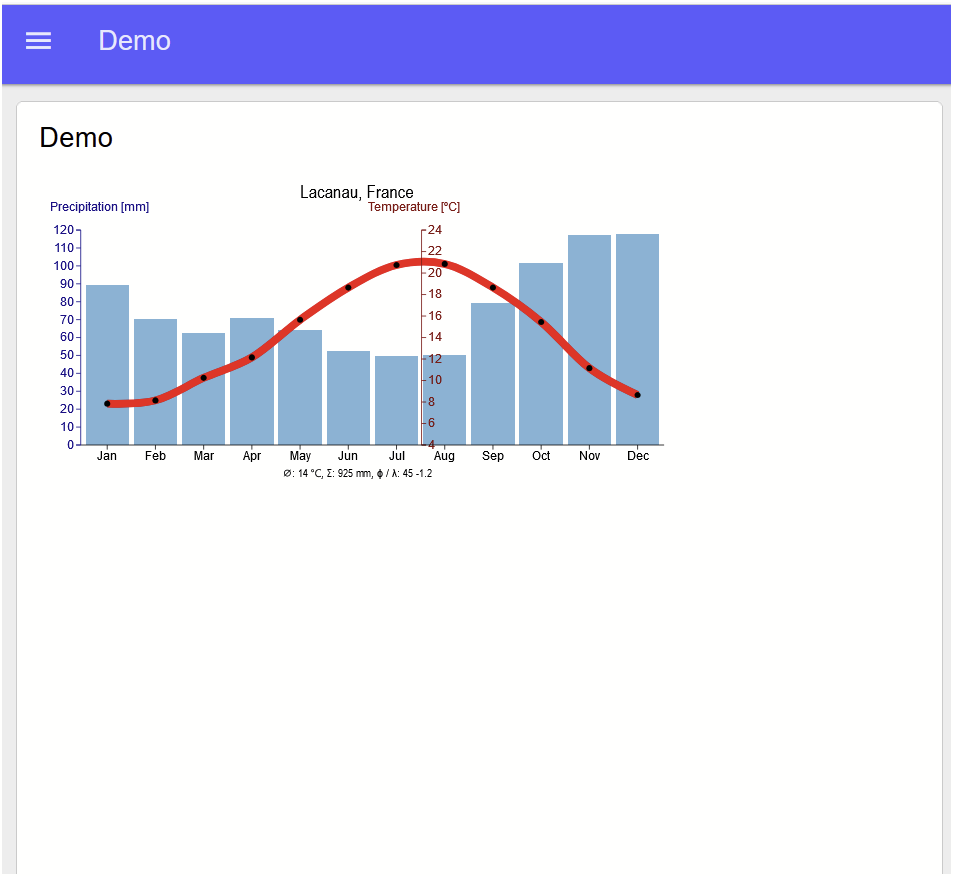Click the Aug month label

pos(444,456)
